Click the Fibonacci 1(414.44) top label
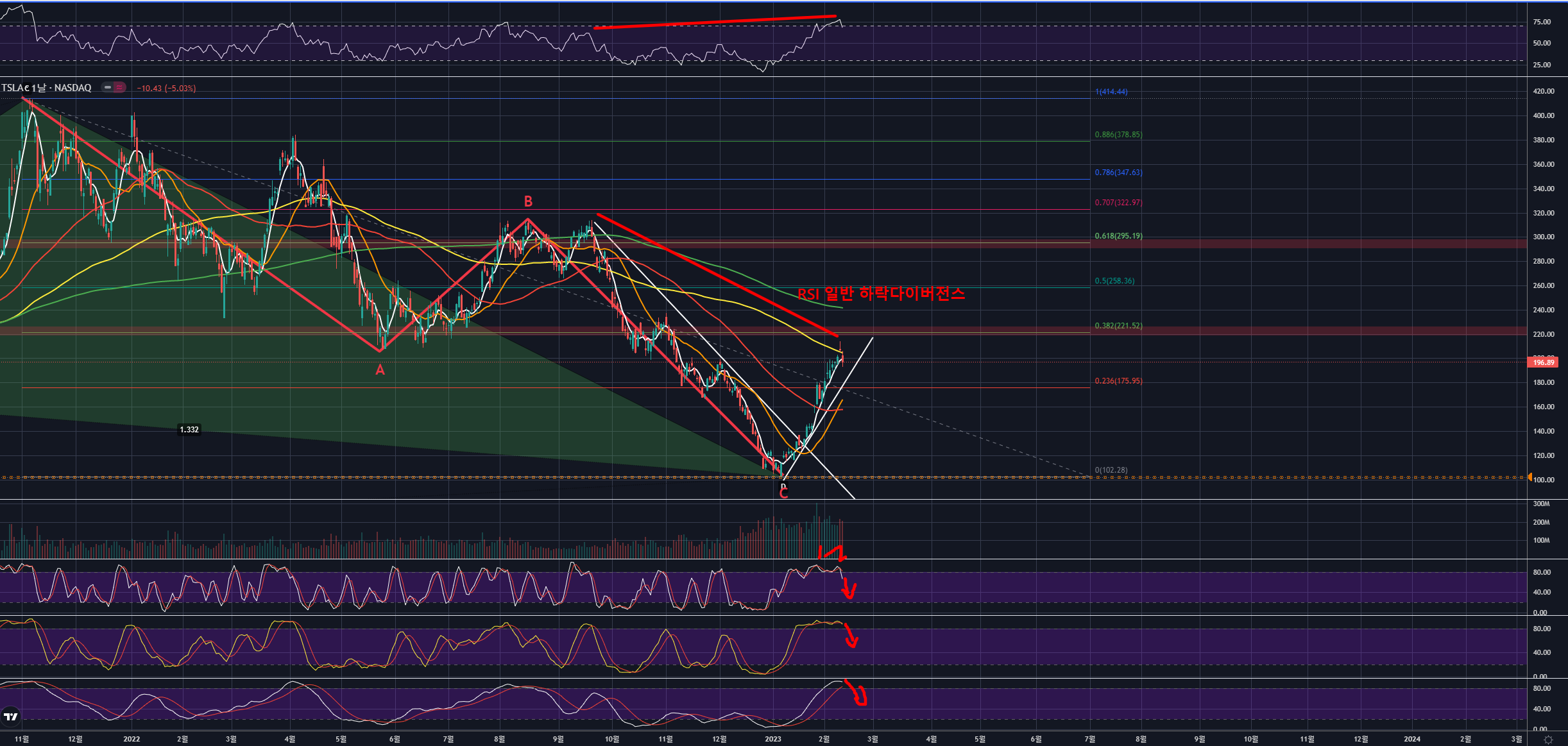The image size is (1568, 746). [1111, 92]
